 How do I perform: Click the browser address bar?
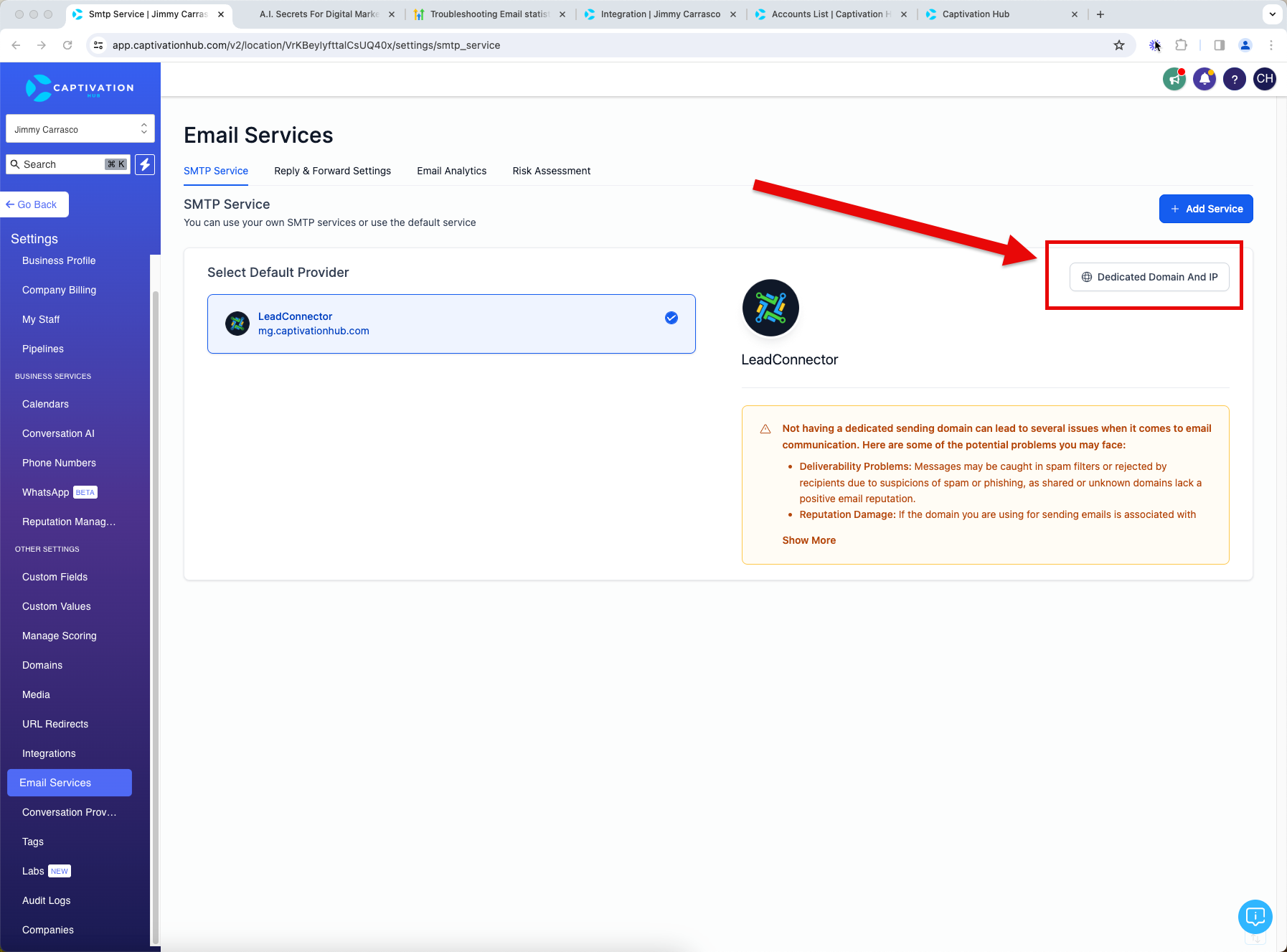pyautogui.click(x=610, y=45)
